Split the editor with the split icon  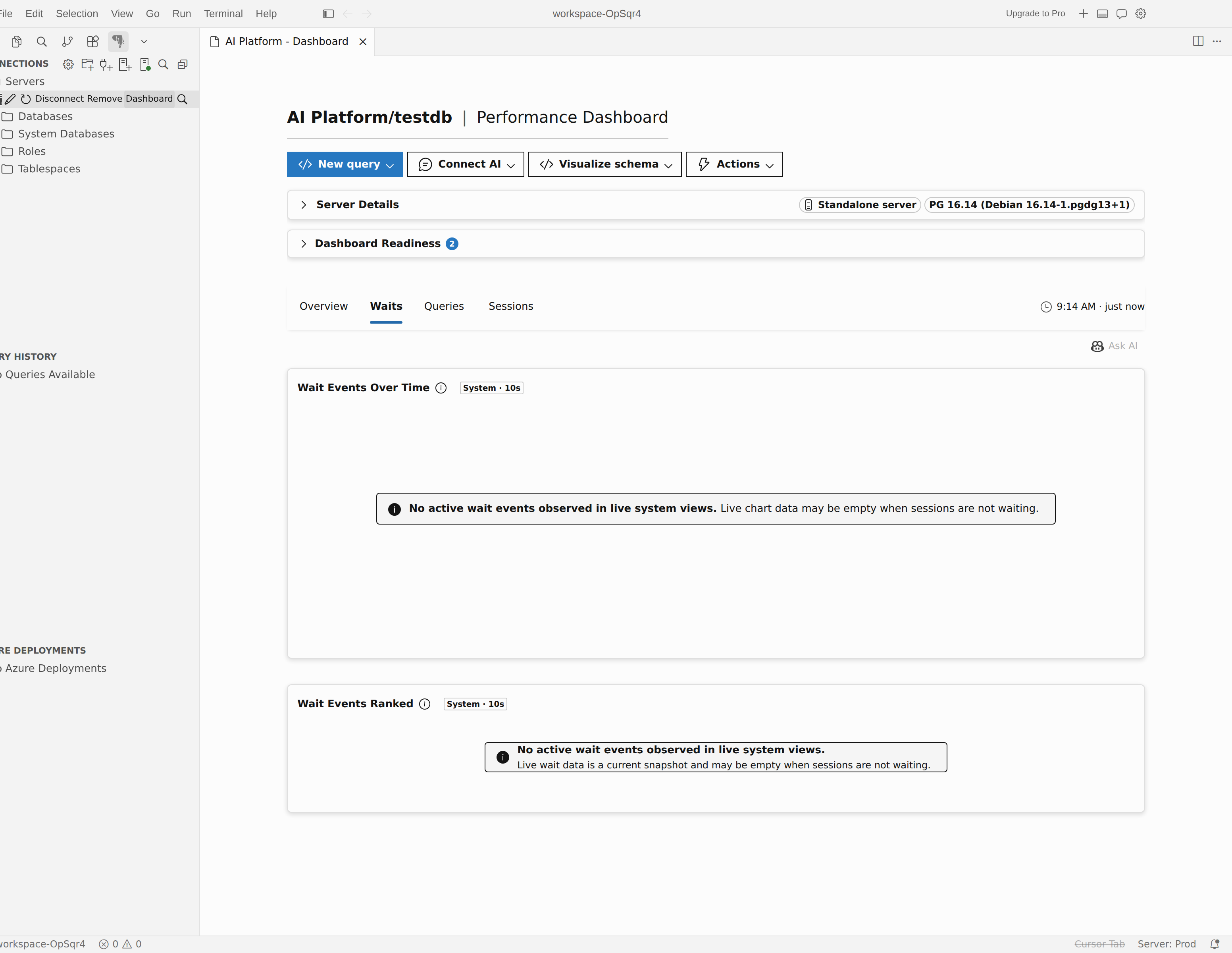pyautogui.click(x=1198, y=41)
